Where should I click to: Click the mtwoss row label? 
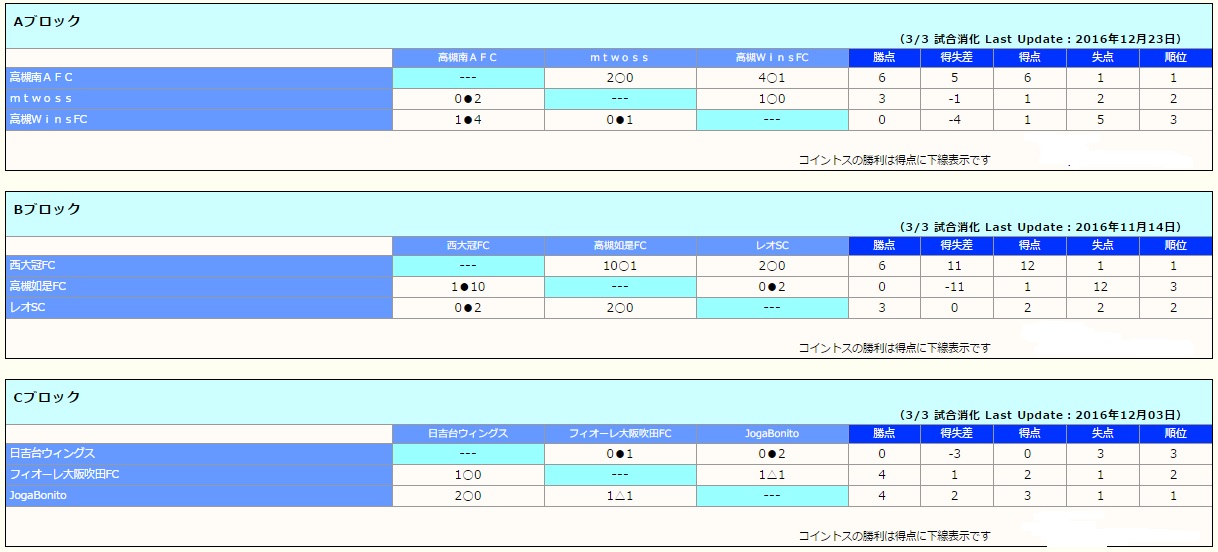[x=199, y=99]
